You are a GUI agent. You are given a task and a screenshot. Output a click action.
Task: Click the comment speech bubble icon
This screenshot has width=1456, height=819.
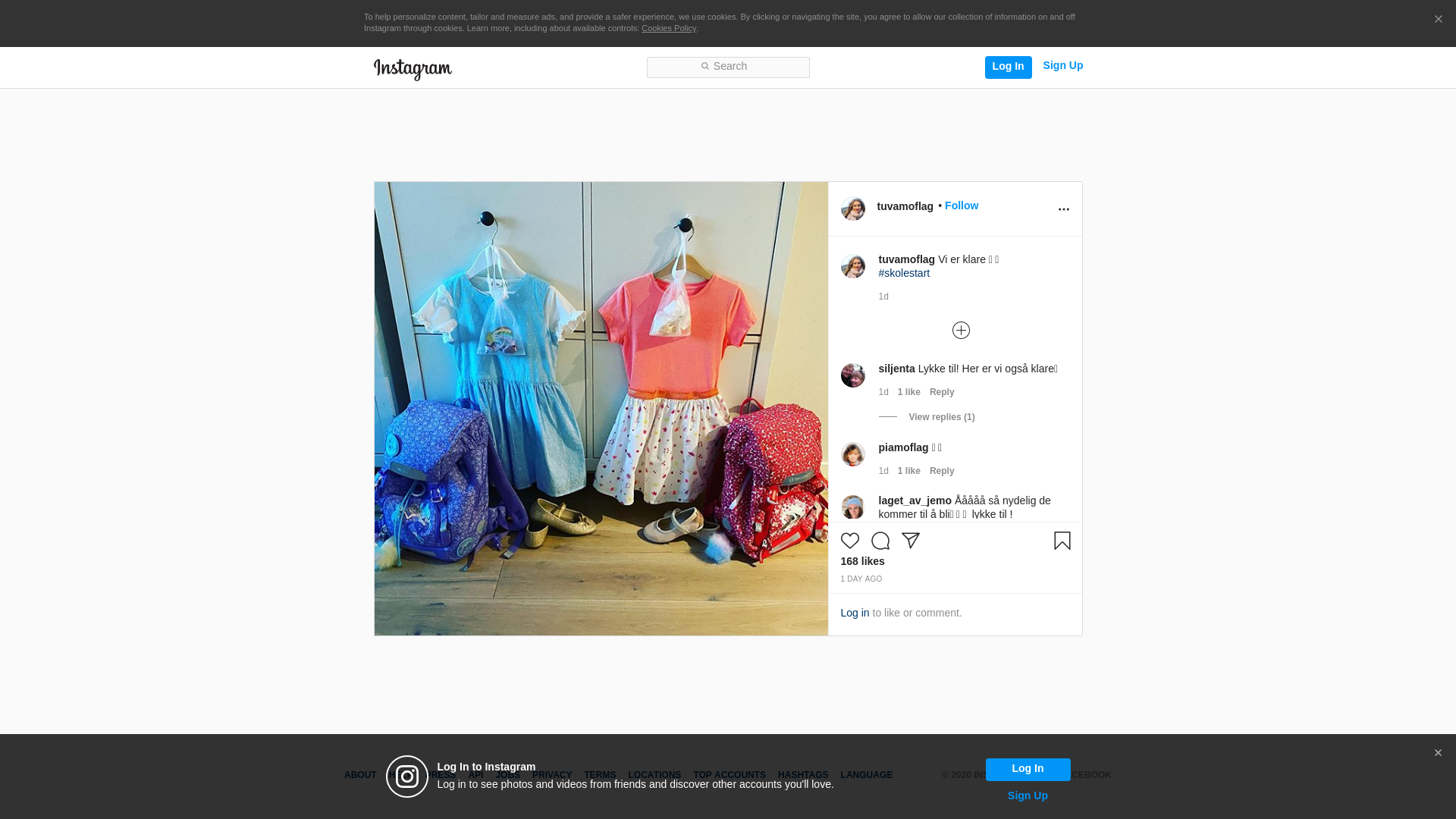(880, 541)
